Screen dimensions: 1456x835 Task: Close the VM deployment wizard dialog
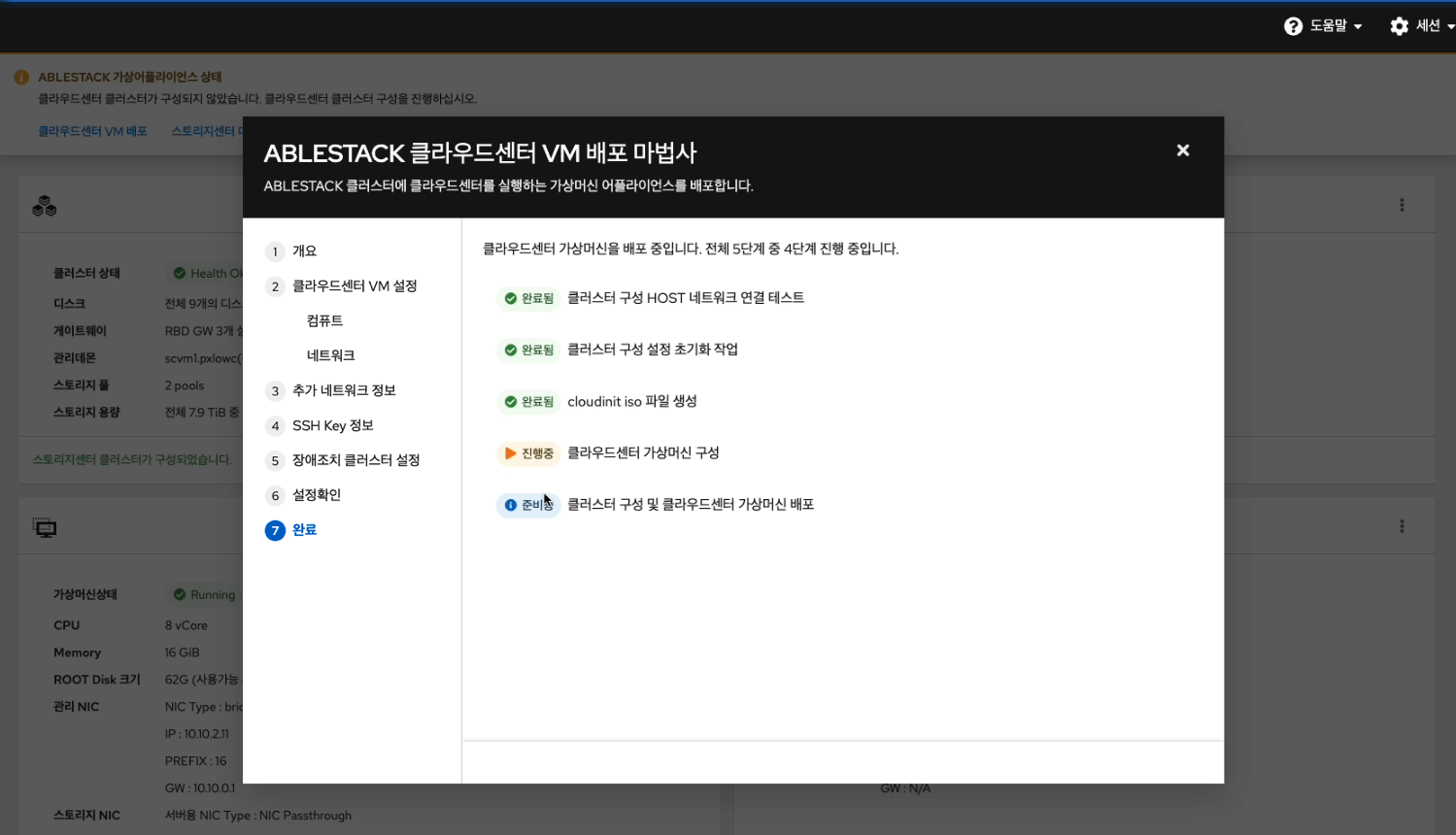1182,150
